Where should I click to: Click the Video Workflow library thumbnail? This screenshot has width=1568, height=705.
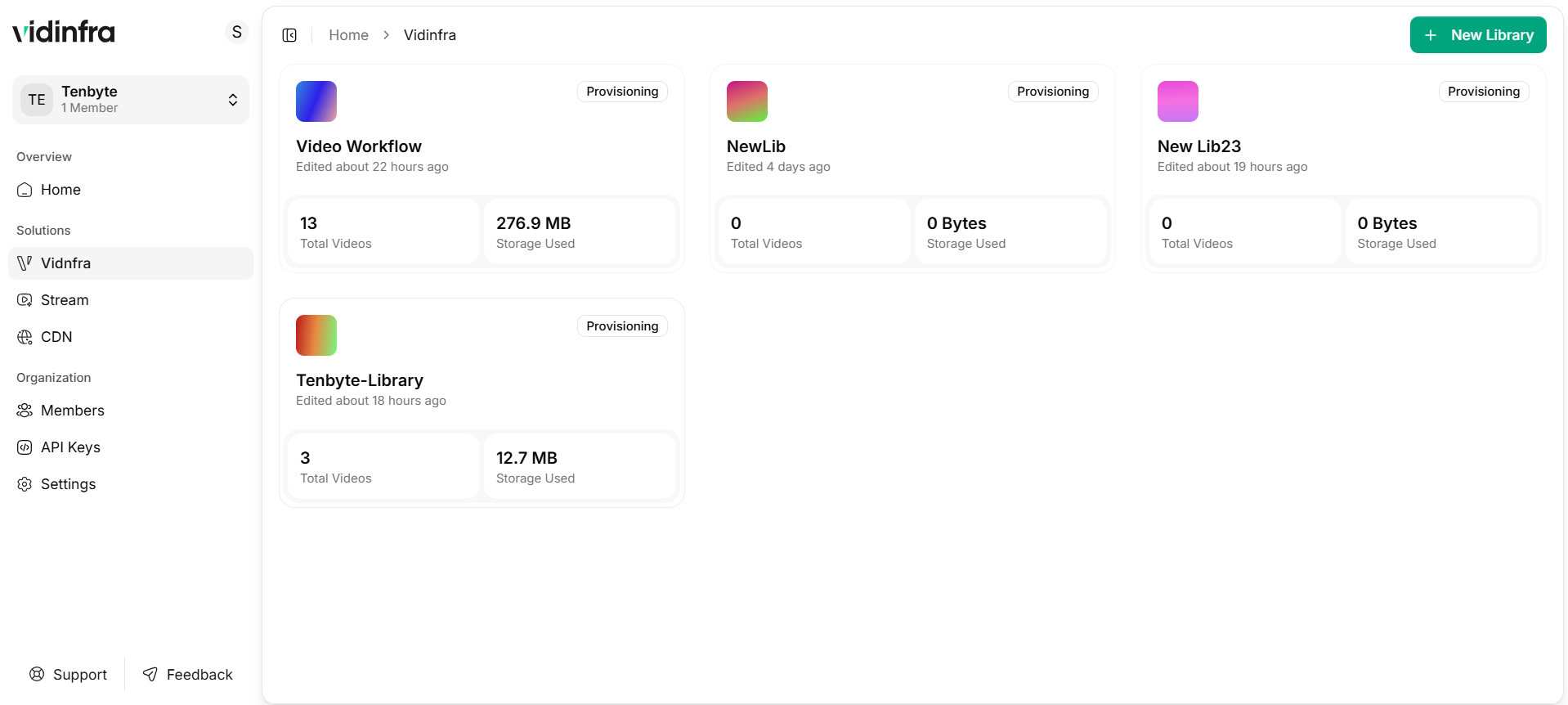coord(316,101)
